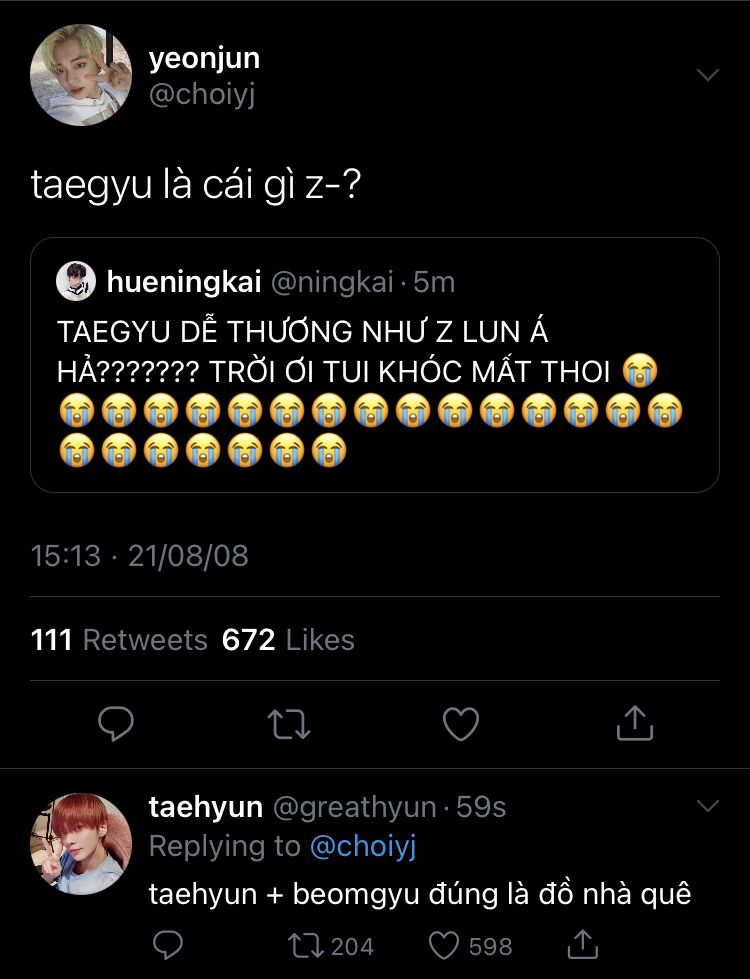Share yeonjun's main tweet
The height and width of the screenshot is (979, 750).
634,724
